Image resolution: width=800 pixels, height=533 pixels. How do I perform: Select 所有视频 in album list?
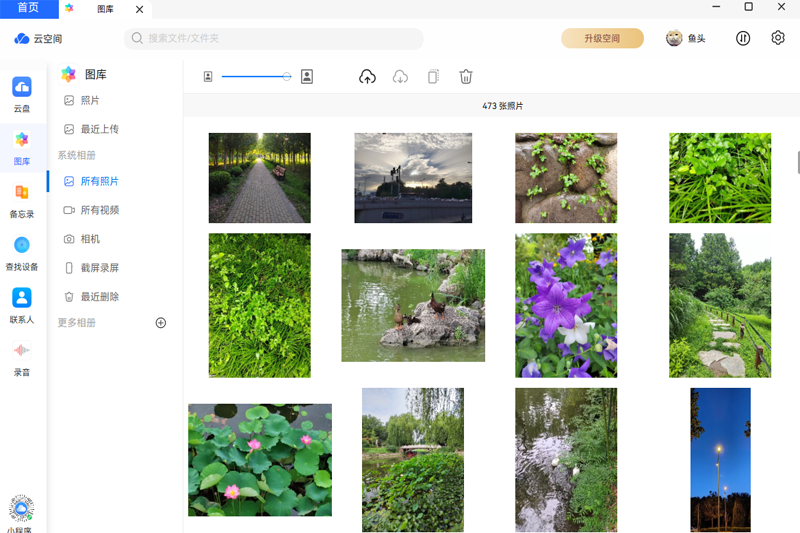coord(99,210)
